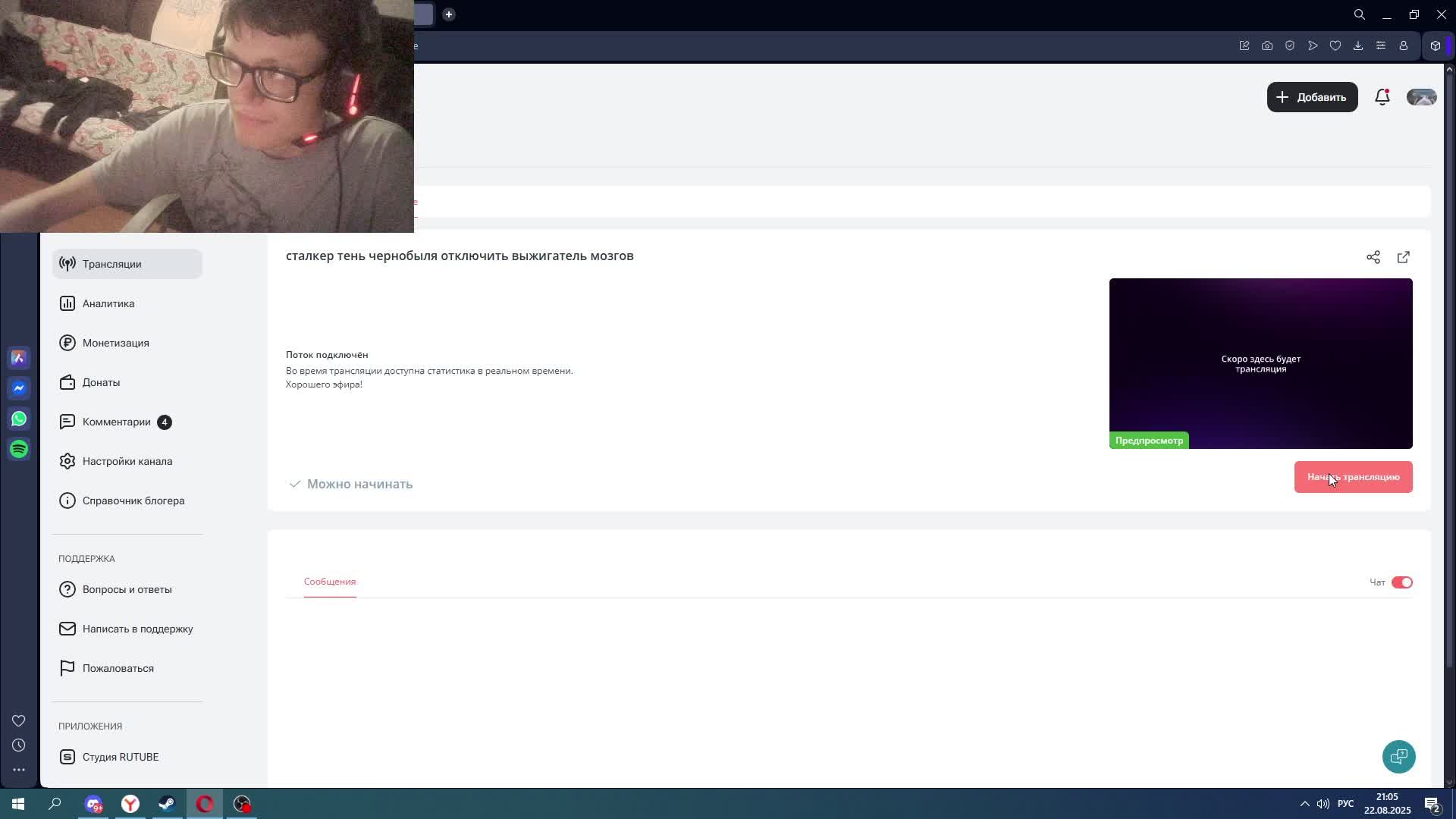Show hidden system tray icons
The height and width of the screenshot is (819, 1456).
click(1304, 804)
